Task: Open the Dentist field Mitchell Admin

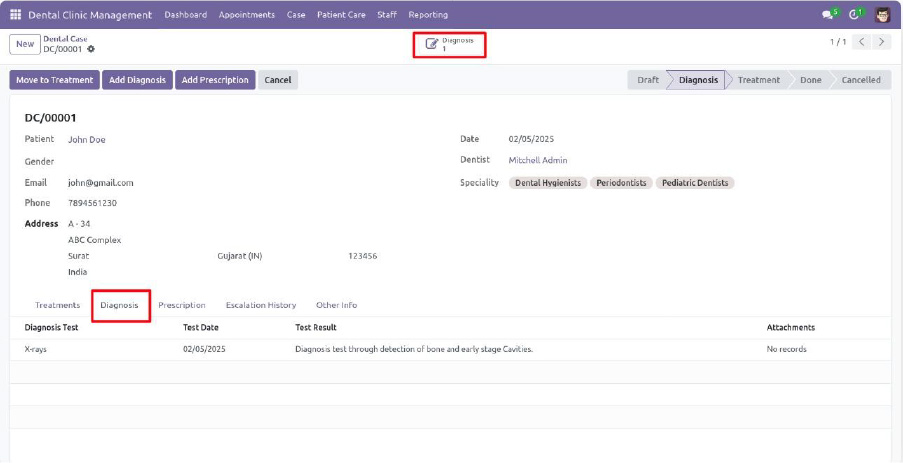Action: tap(537, 160)
